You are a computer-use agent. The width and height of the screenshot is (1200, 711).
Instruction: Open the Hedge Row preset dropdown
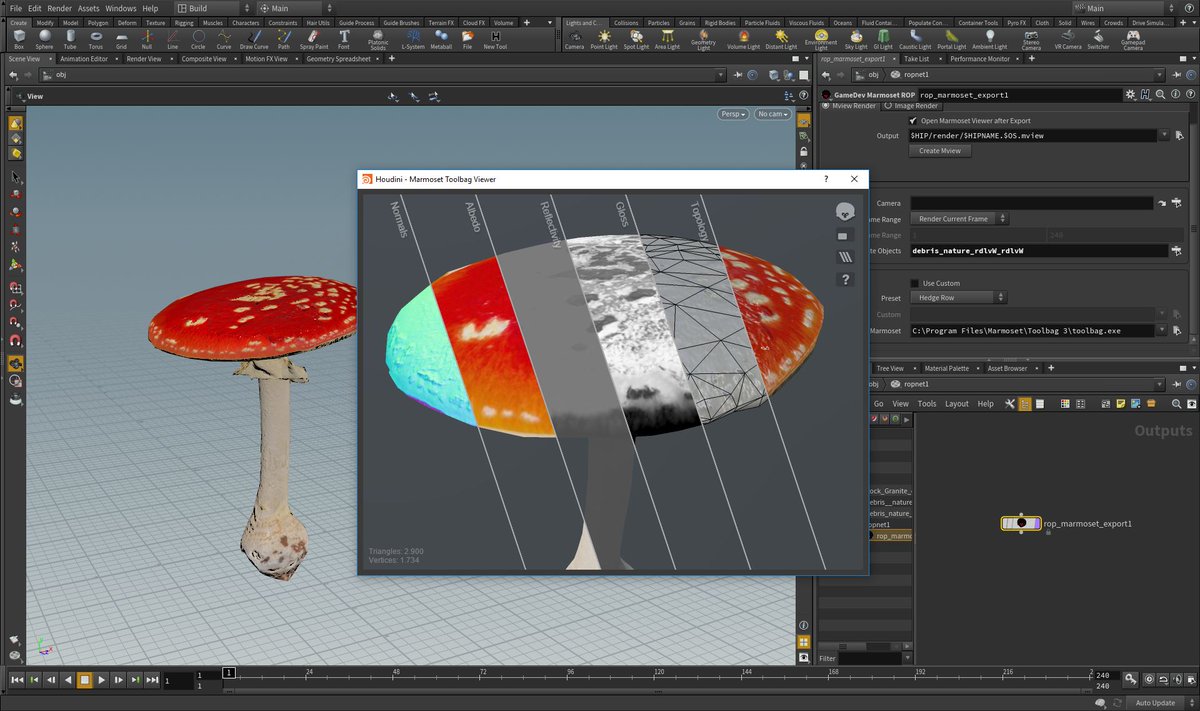(x=959, y=298)
